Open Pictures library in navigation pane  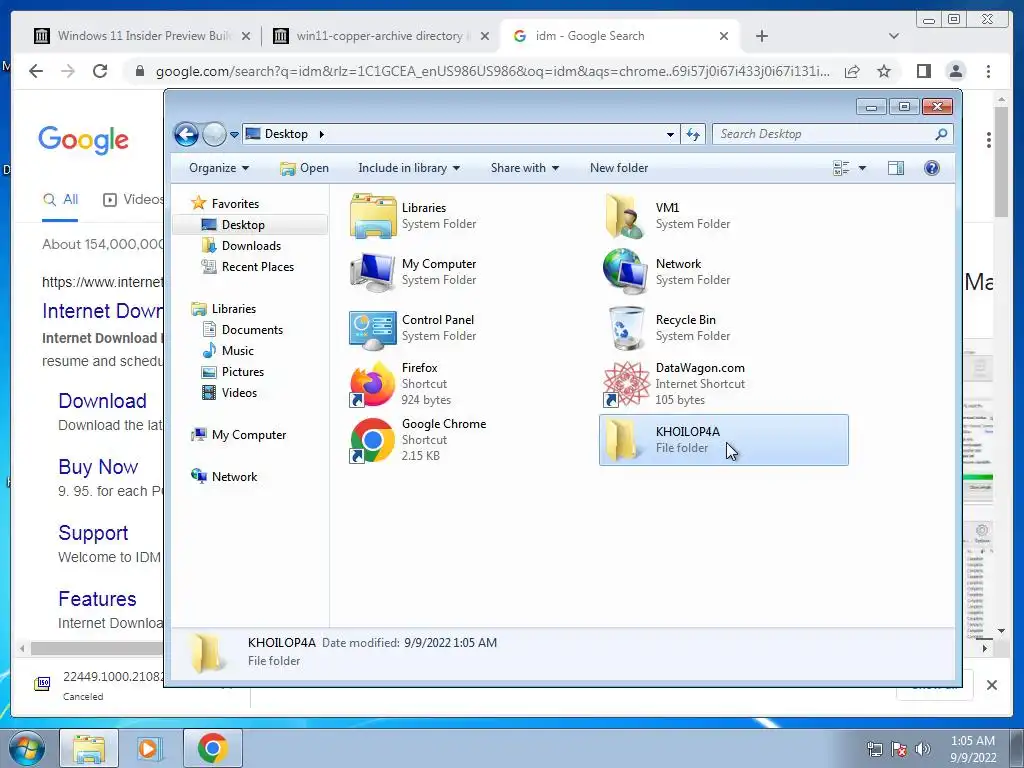[242, 372]
